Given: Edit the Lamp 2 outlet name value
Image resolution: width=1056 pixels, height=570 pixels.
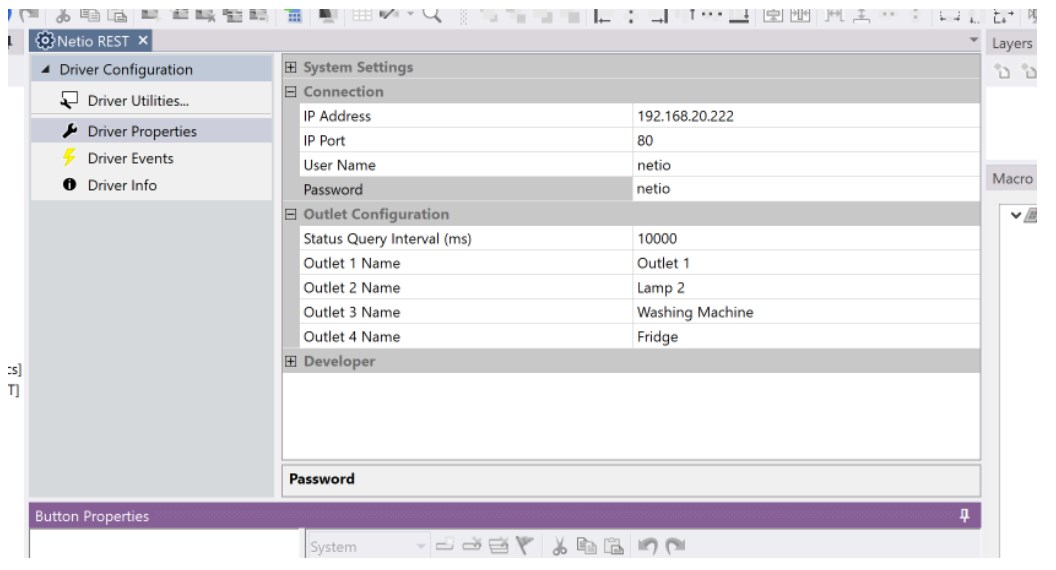Looking at the screenshot, I should (x=806, y=287).
